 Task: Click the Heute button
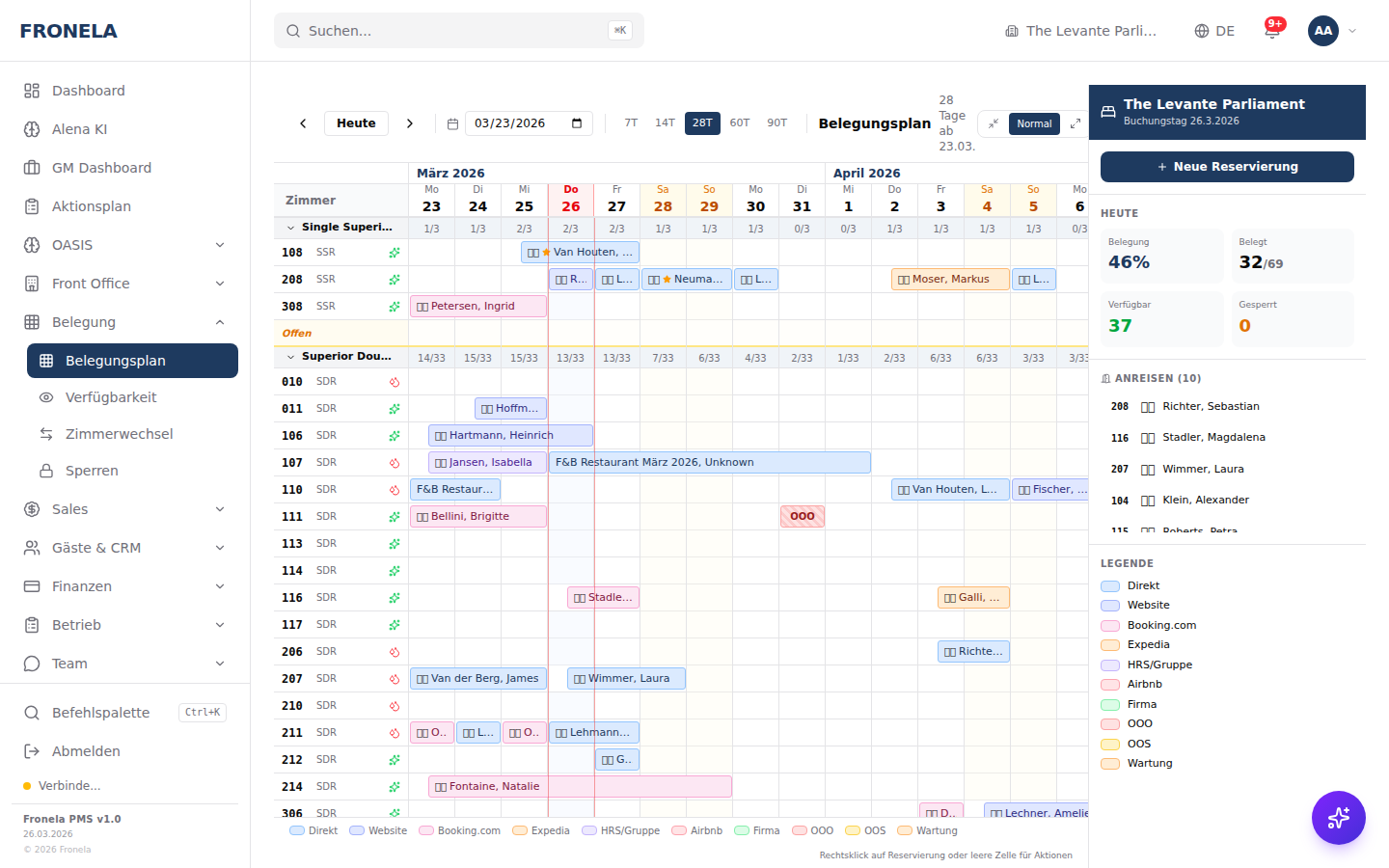[x=356, y=123]
